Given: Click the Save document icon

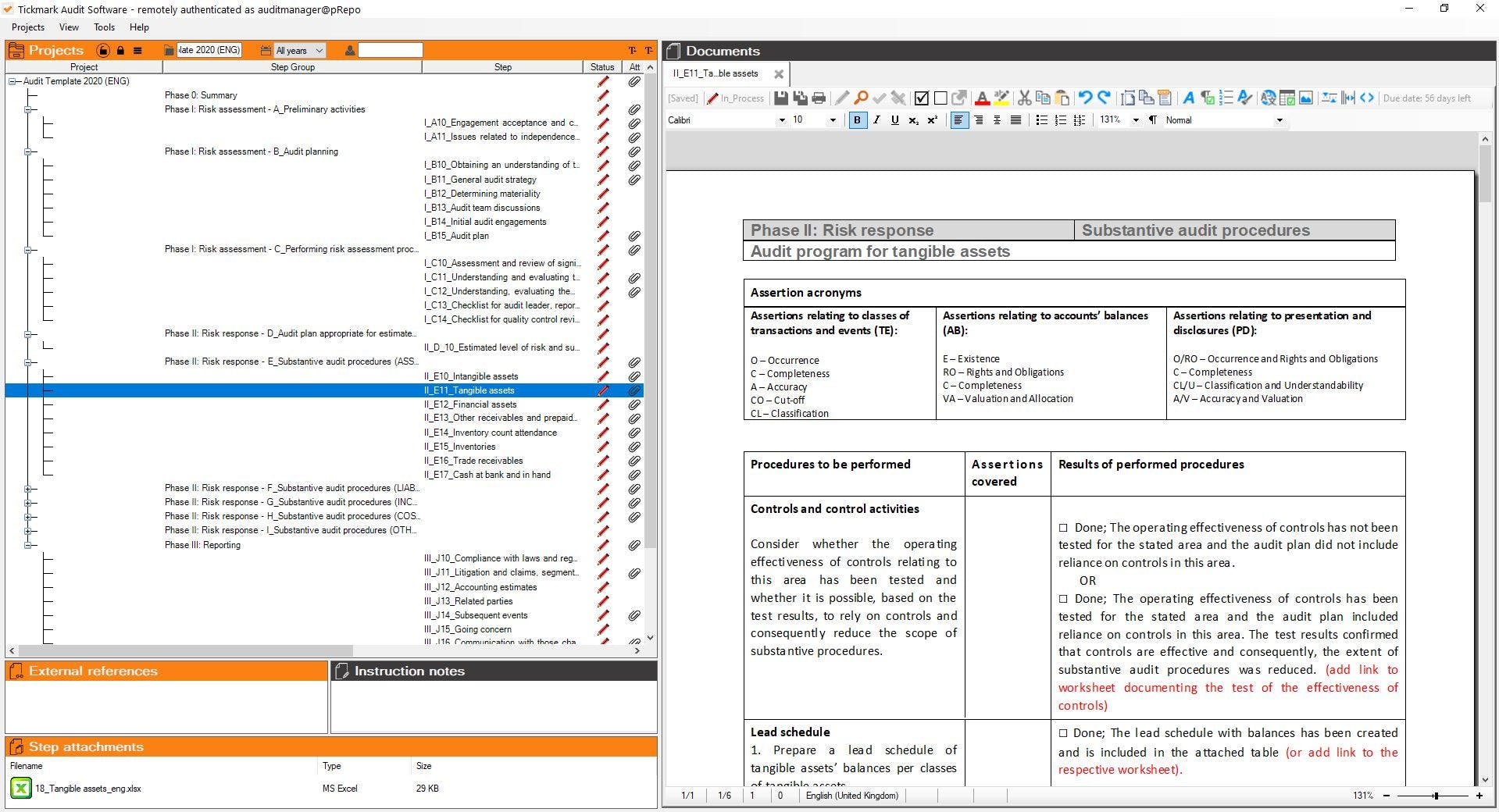Looking at the screenshot, I should 780,98.
